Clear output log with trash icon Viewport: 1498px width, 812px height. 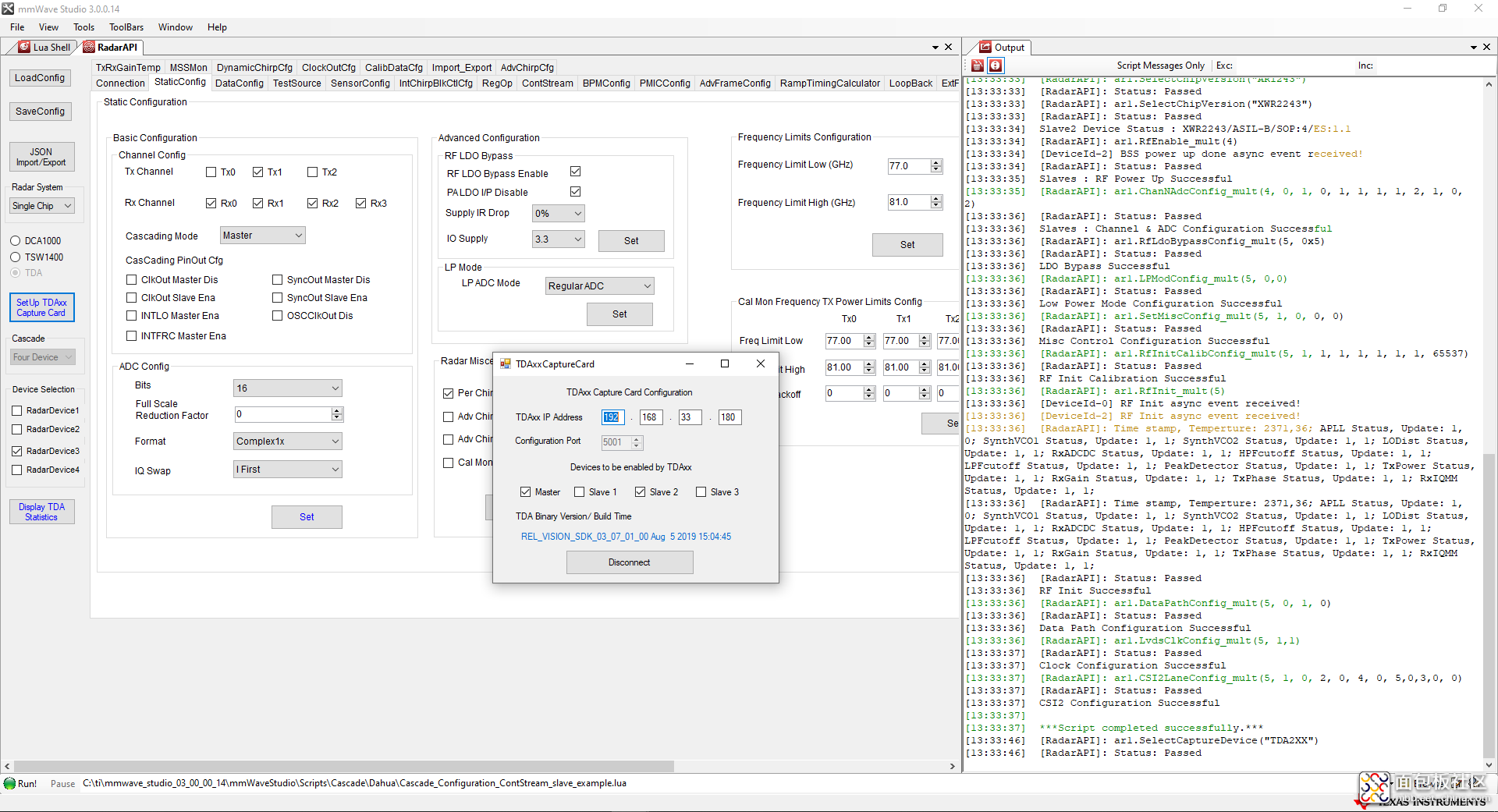(x=978, y=66)
